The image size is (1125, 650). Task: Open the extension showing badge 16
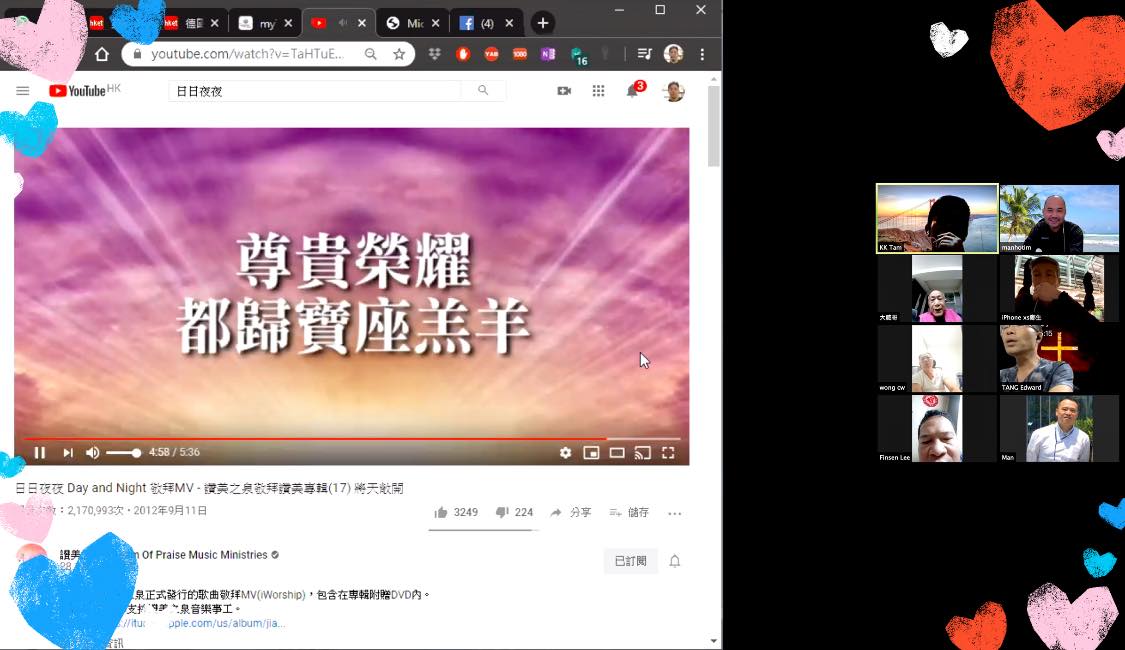[578, 55]
